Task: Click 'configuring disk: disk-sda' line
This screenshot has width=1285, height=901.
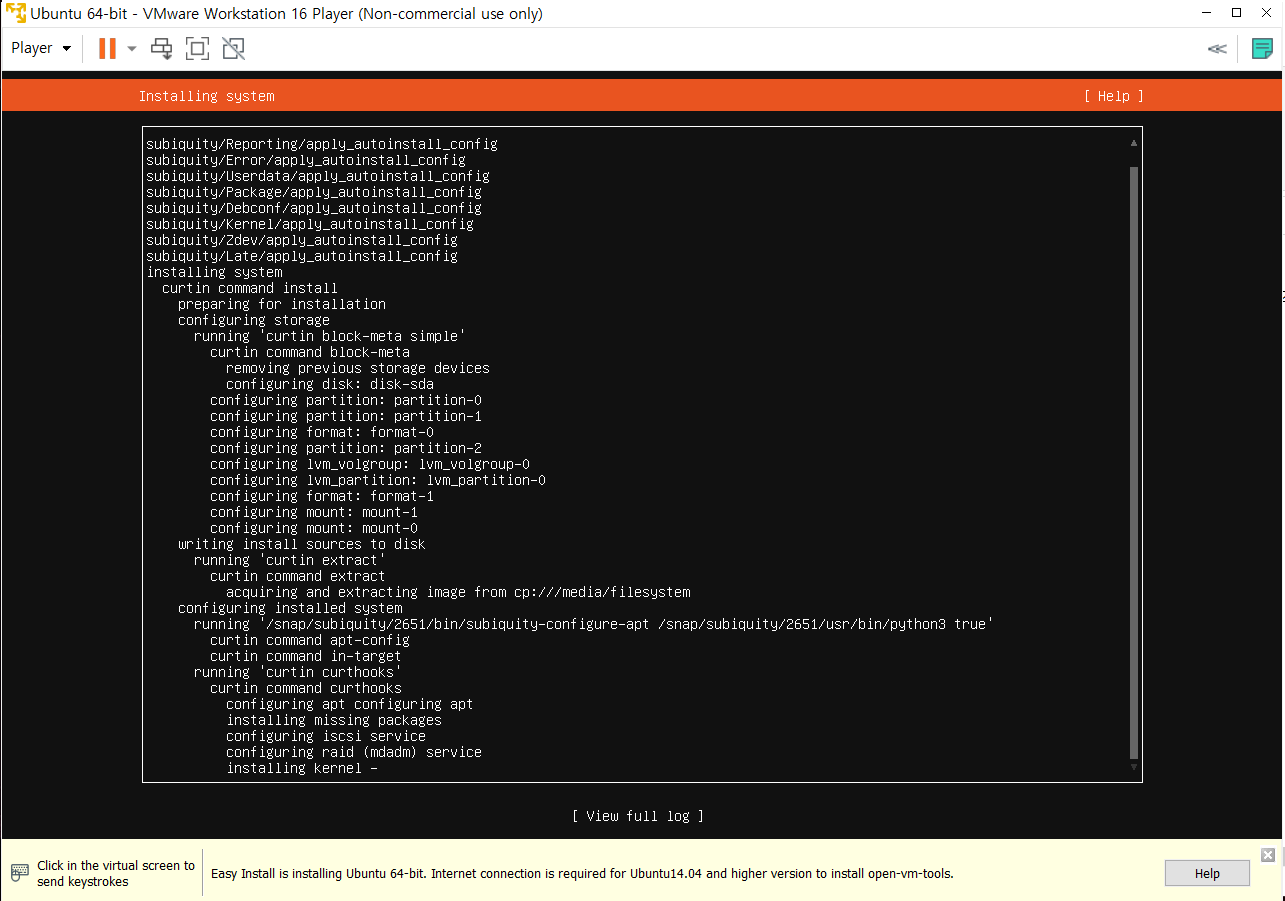Action: point(330,384)
